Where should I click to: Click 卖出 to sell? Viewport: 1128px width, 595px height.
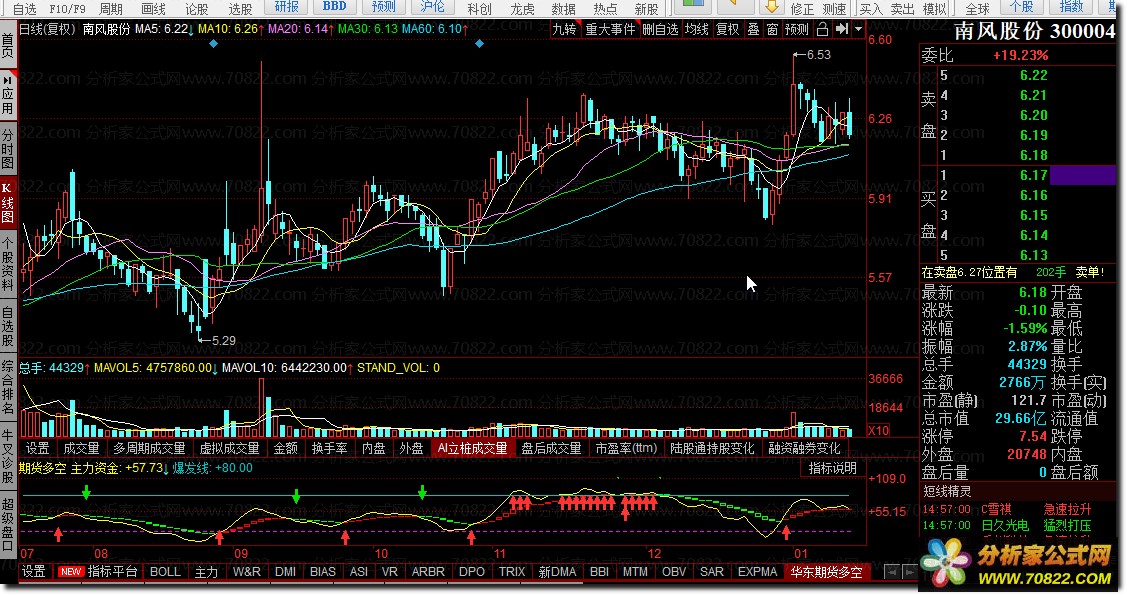click(902, 9)
